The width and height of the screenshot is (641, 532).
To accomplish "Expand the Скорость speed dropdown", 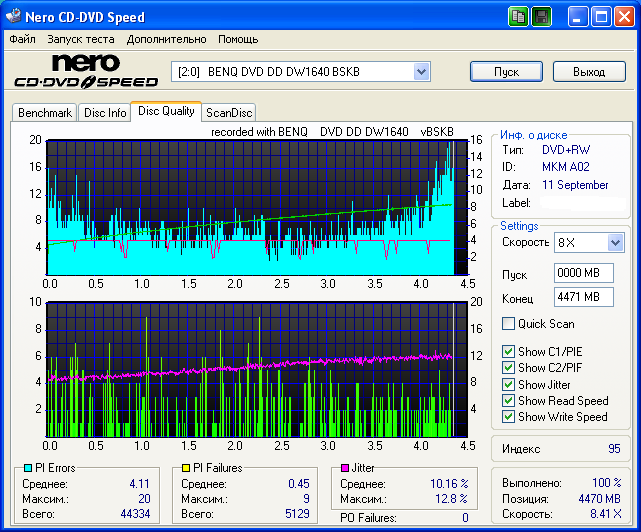I will tap(615, 243).
